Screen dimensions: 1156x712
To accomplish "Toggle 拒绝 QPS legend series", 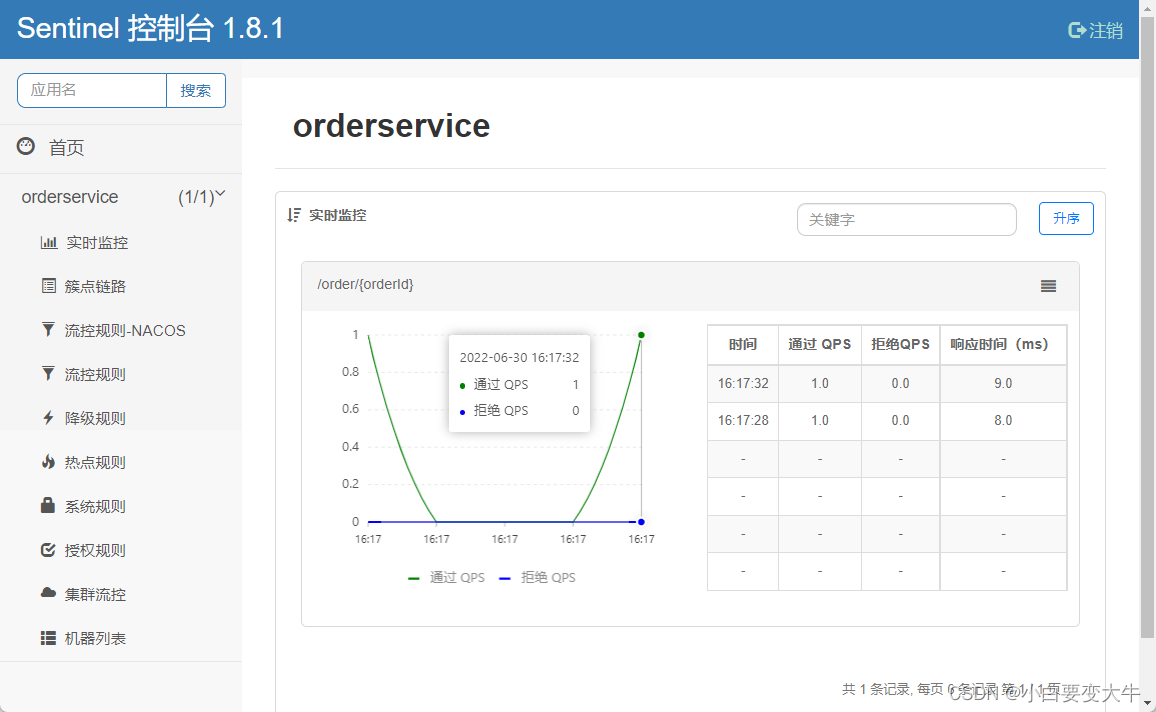I will 537,577.
